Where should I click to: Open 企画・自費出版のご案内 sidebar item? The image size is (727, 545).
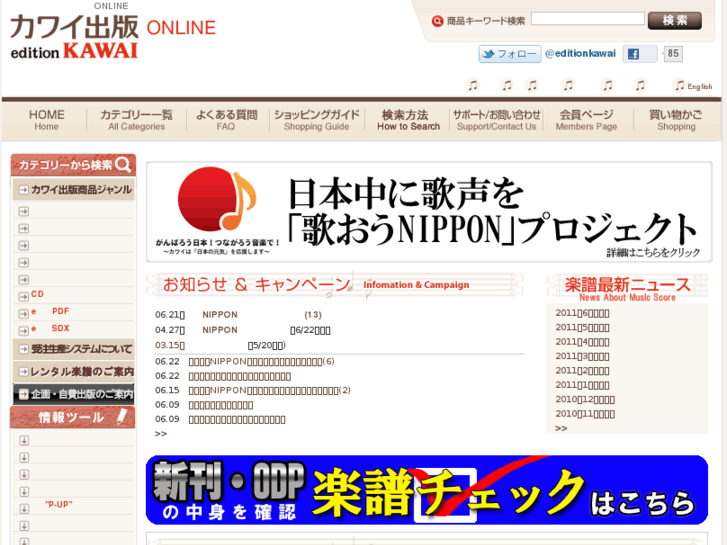tap(74, 394)
